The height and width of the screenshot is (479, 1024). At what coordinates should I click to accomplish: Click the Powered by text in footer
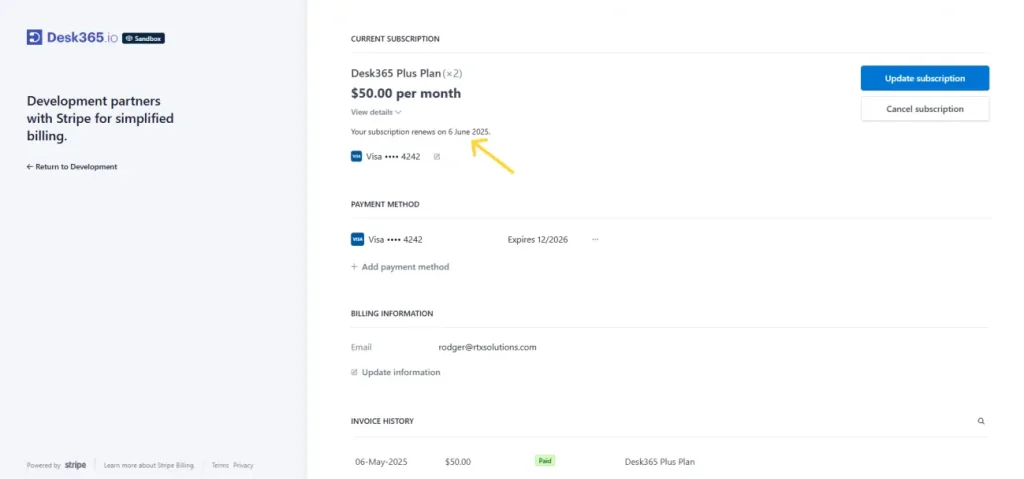(43, 465)
